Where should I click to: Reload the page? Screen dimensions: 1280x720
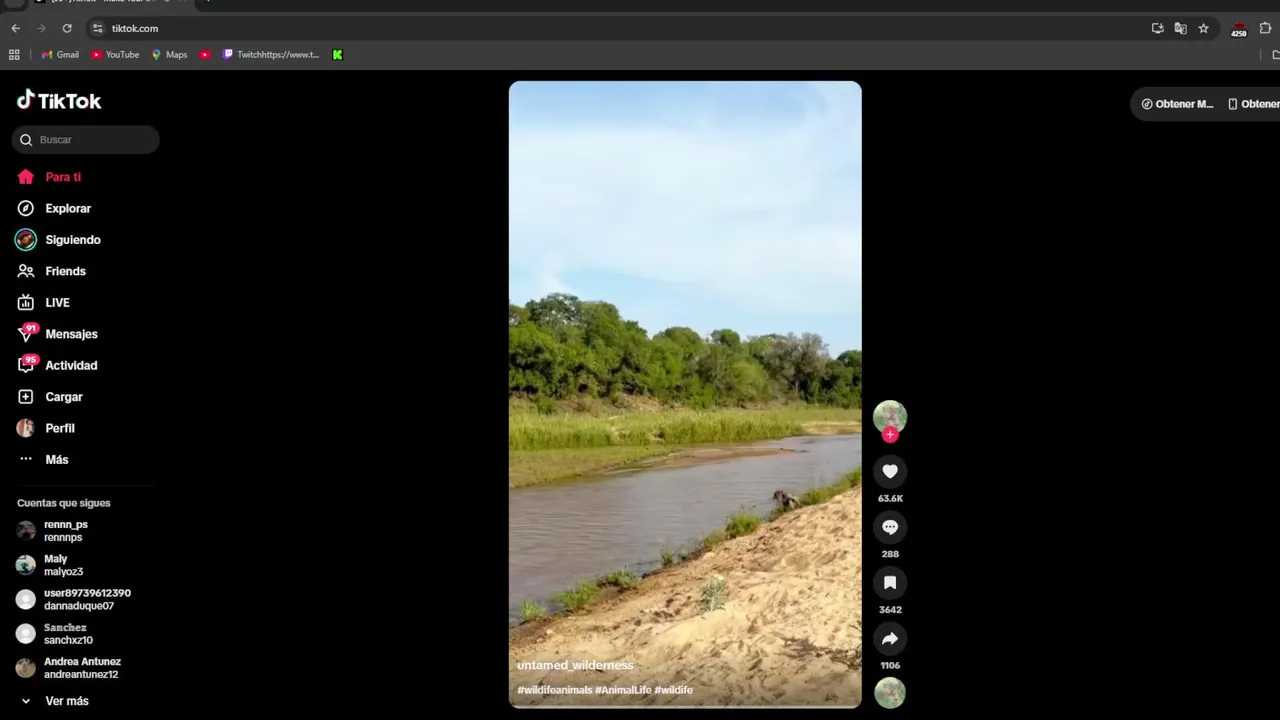[67, 28]
